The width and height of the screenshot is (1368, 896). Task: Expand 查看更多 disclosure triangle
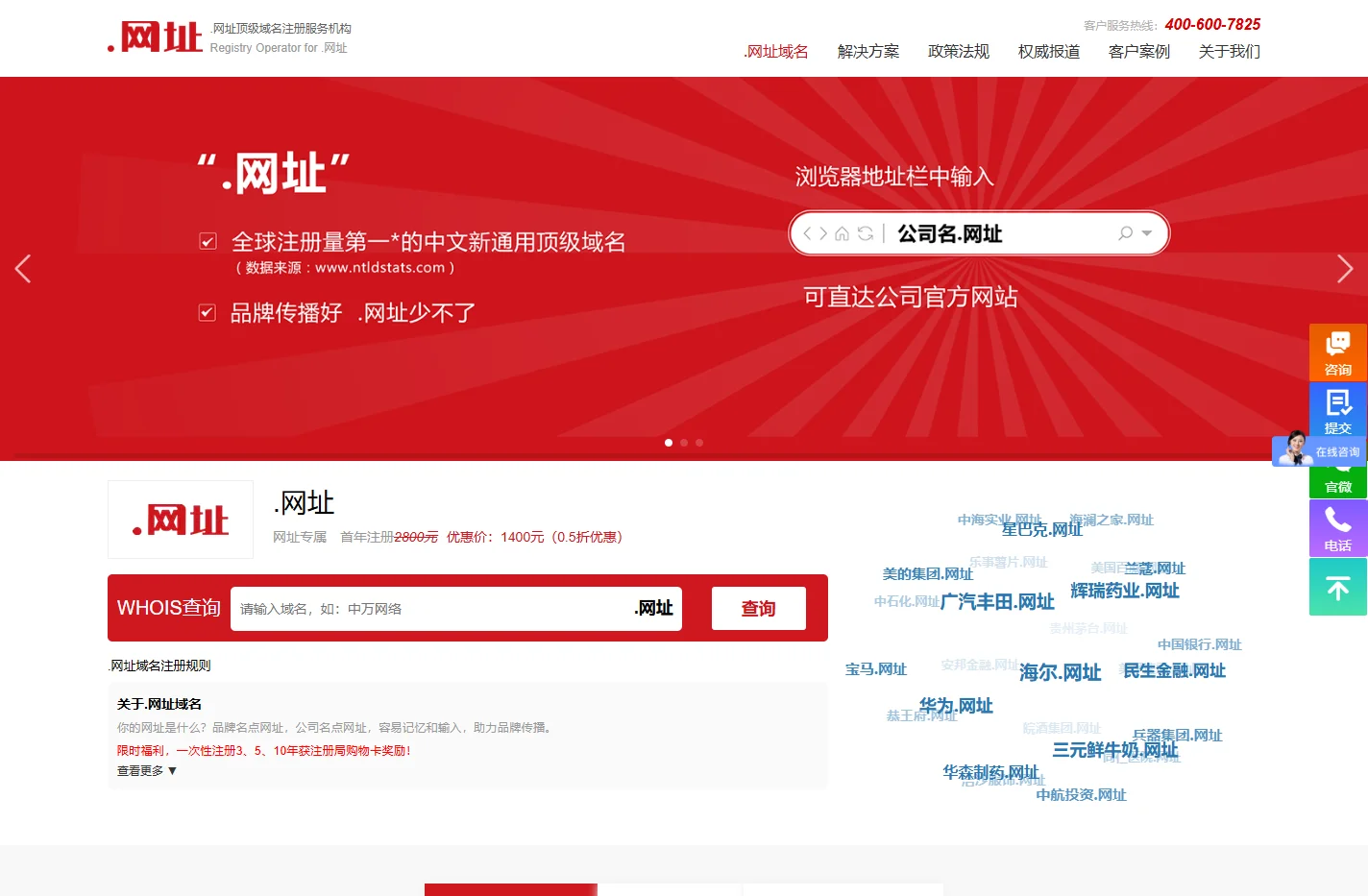pos(173,770)
